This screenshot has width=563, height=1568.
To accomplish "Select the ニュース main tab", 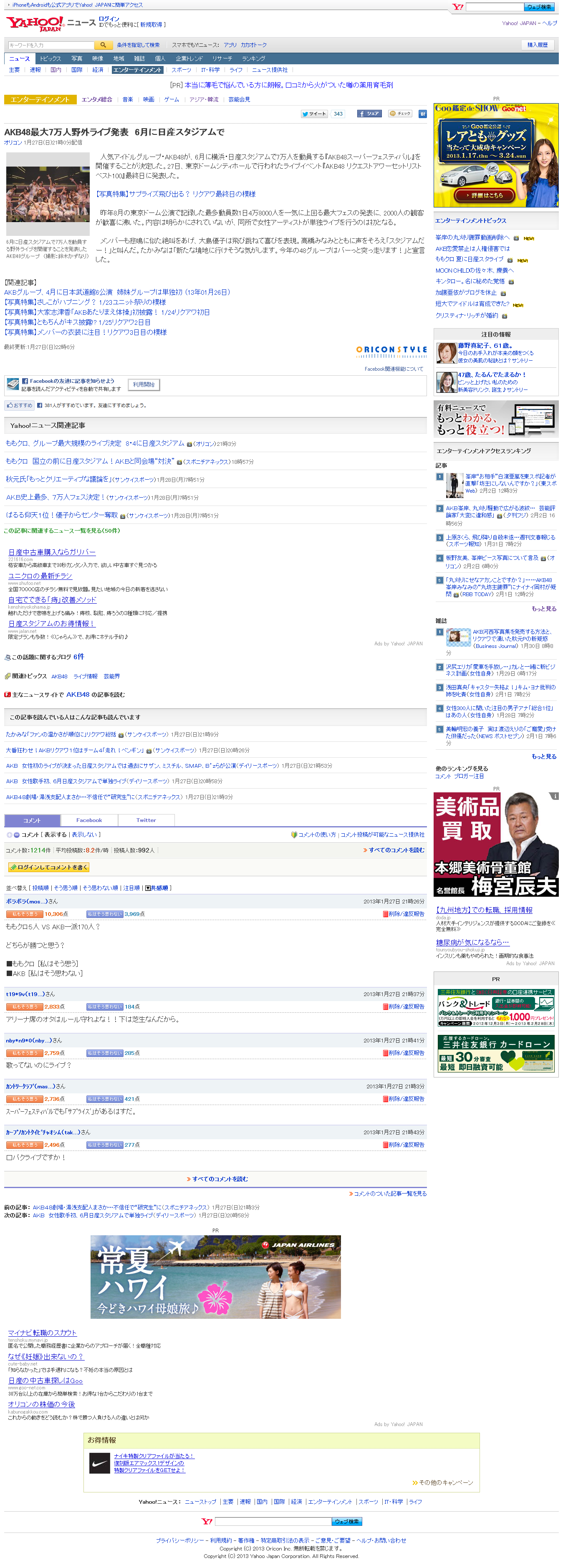I will click(x=20, y=58).
